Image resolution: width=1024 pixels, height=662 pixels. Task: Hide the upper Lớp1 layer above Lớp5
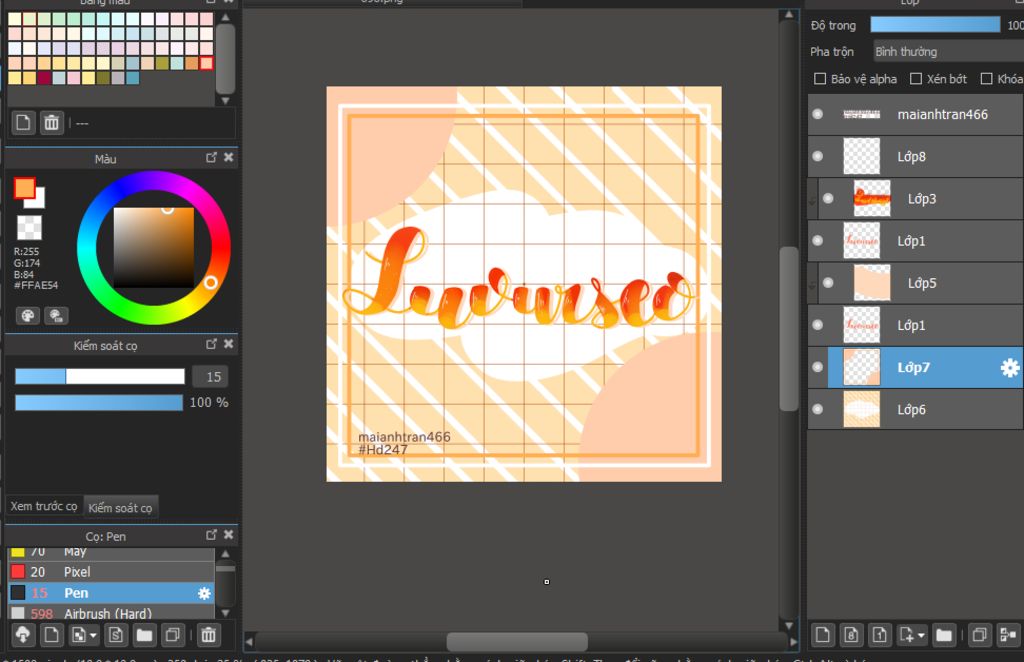pos(818,240)
